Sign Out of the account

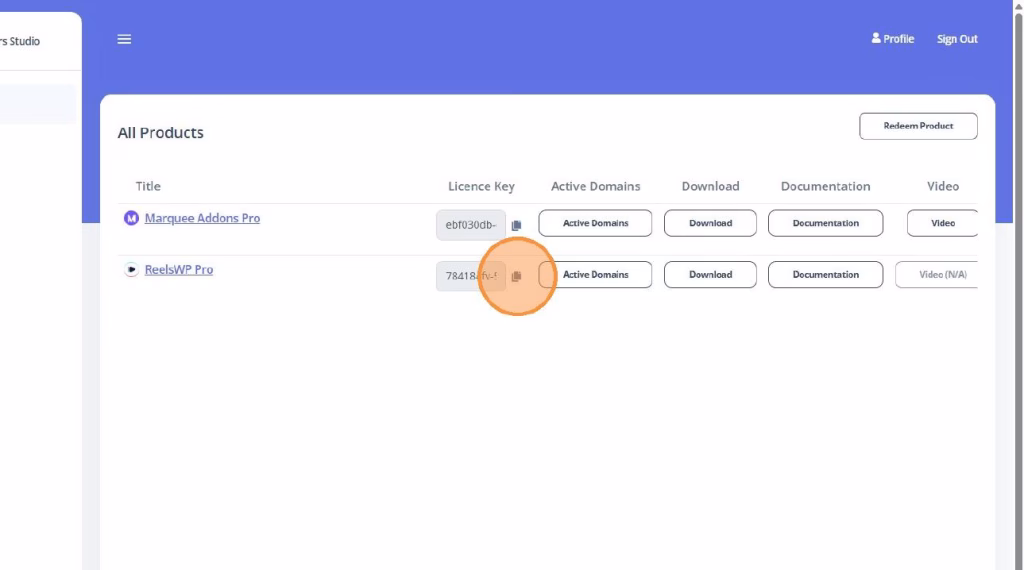coord(957,39)
